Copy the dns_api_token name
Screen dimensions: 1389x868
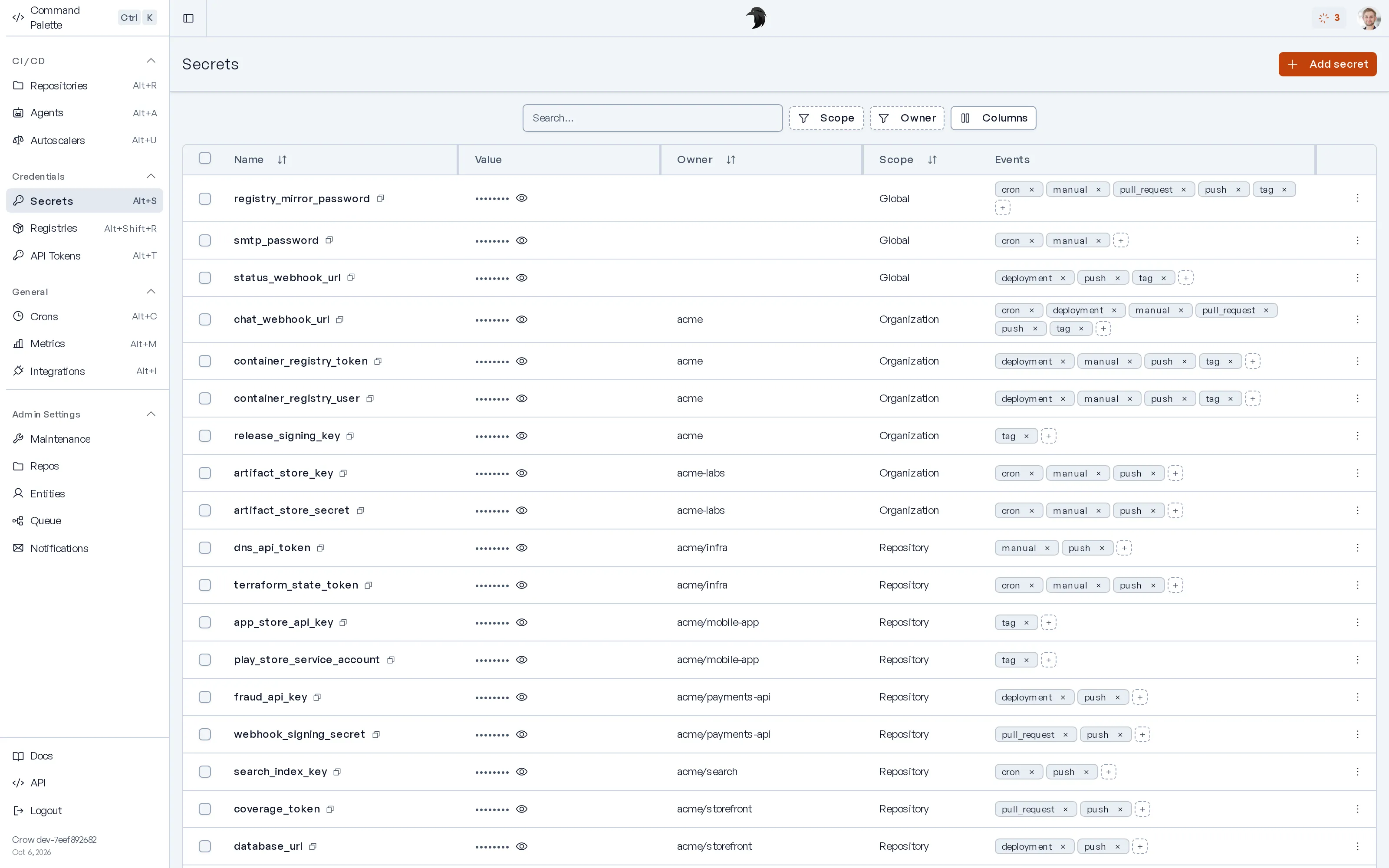click(x=320, y=548)
